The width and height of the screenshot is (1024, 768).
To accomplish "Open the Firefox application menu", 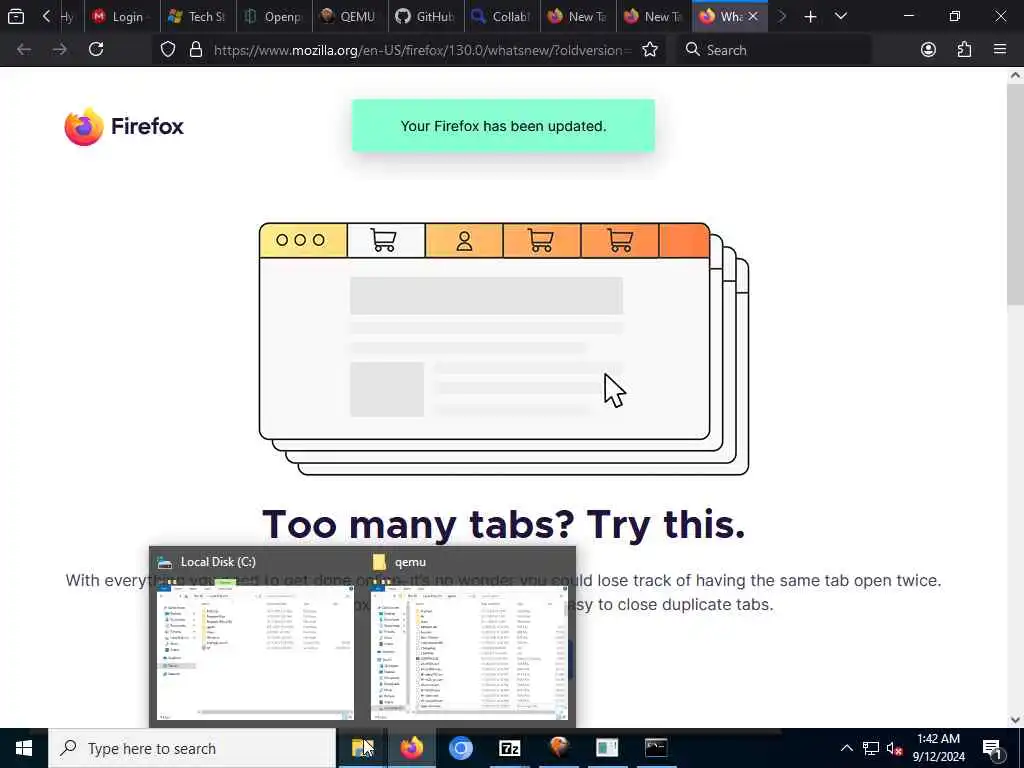I will click(x=1000, y=50).
